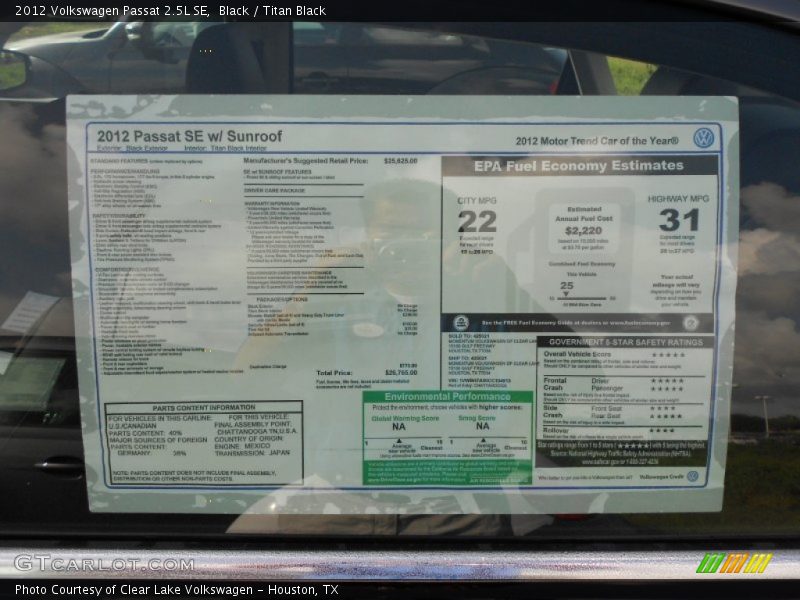The width and height of the screenshot is (800, 600).
Task: Open the Parts Content Information box
Action: coord(203,443)
